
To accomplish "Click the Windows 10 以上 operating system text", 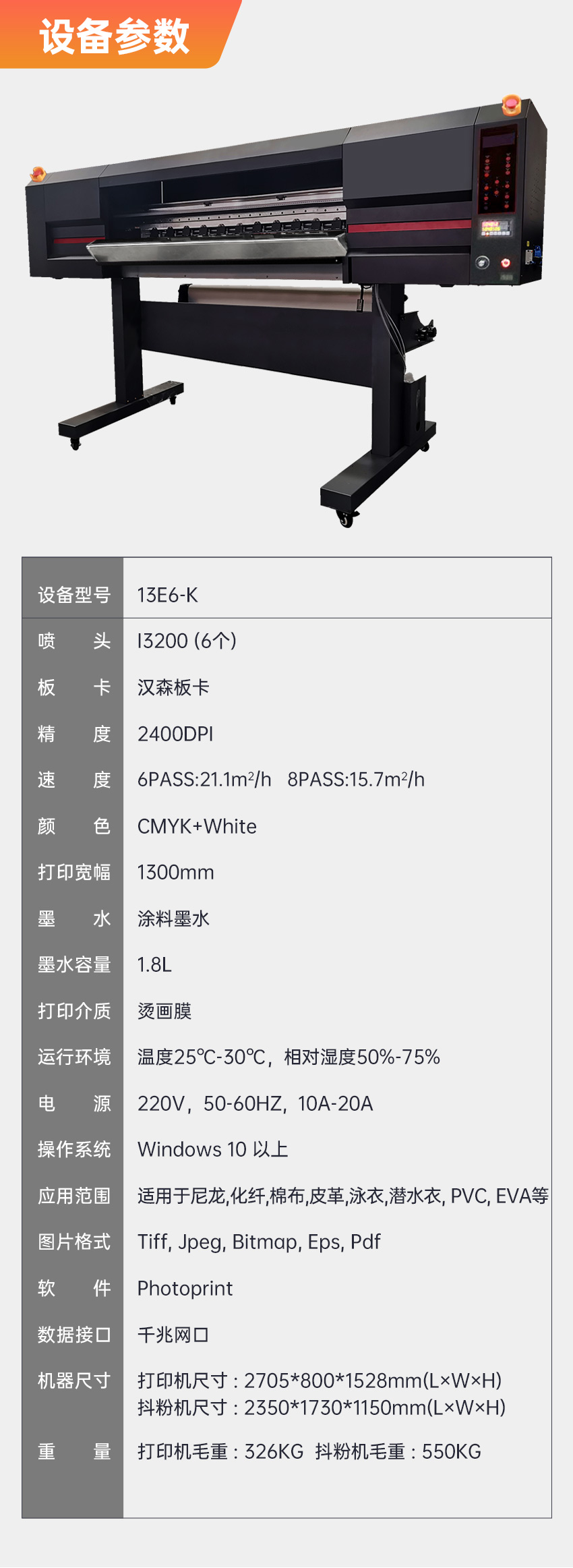I will pos(212,1149).
